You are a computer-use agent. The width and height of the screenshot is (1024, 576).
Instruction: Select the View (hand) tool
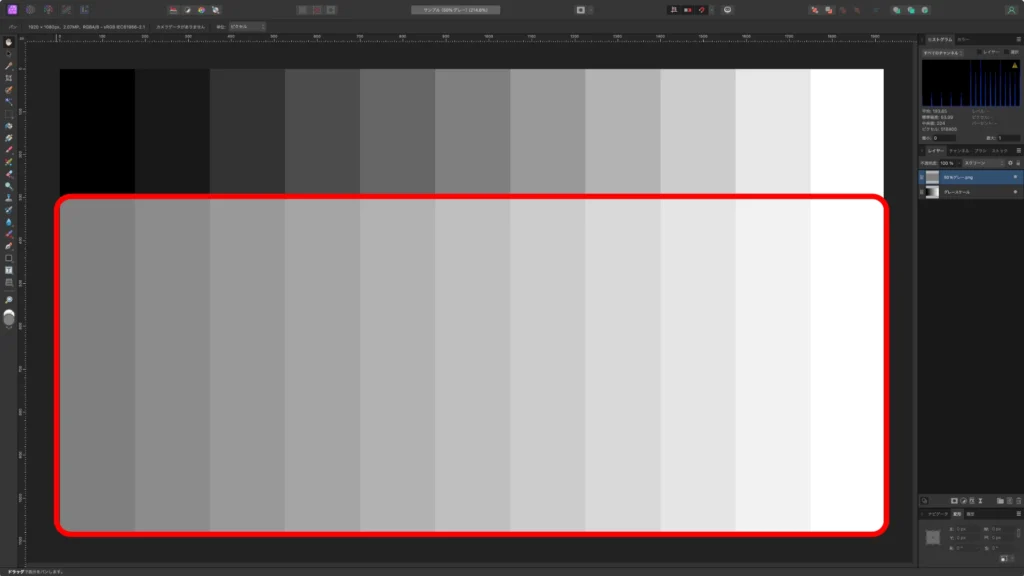(x=8, y=42)
